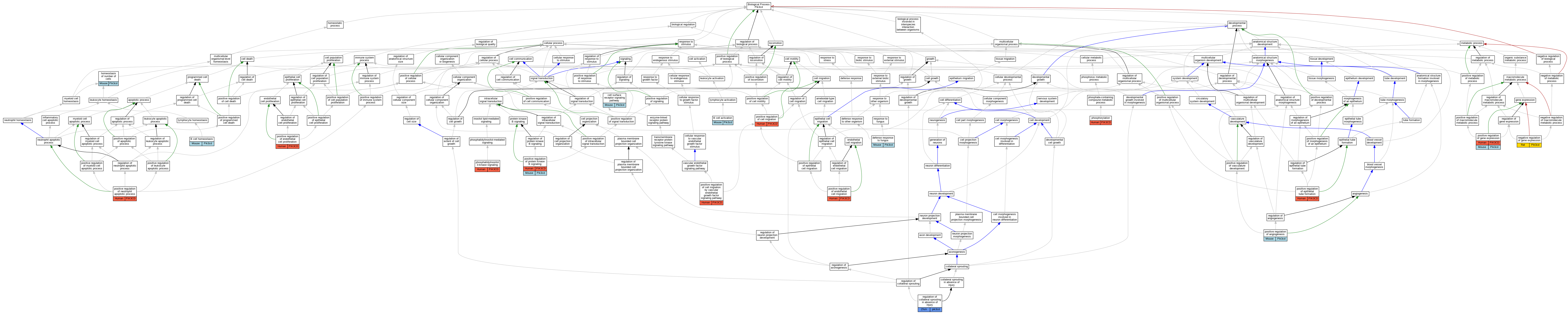Select the cellular process node
The width and height of the screenshot is (1568, 314).
(x=553, y=43)
